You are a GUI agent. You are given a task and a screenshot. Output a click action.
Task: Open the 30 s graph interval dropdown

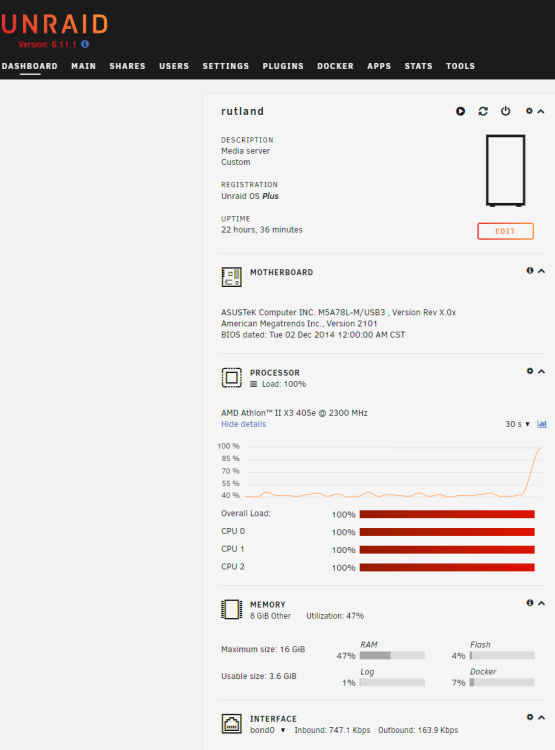(x=517, y=424)
